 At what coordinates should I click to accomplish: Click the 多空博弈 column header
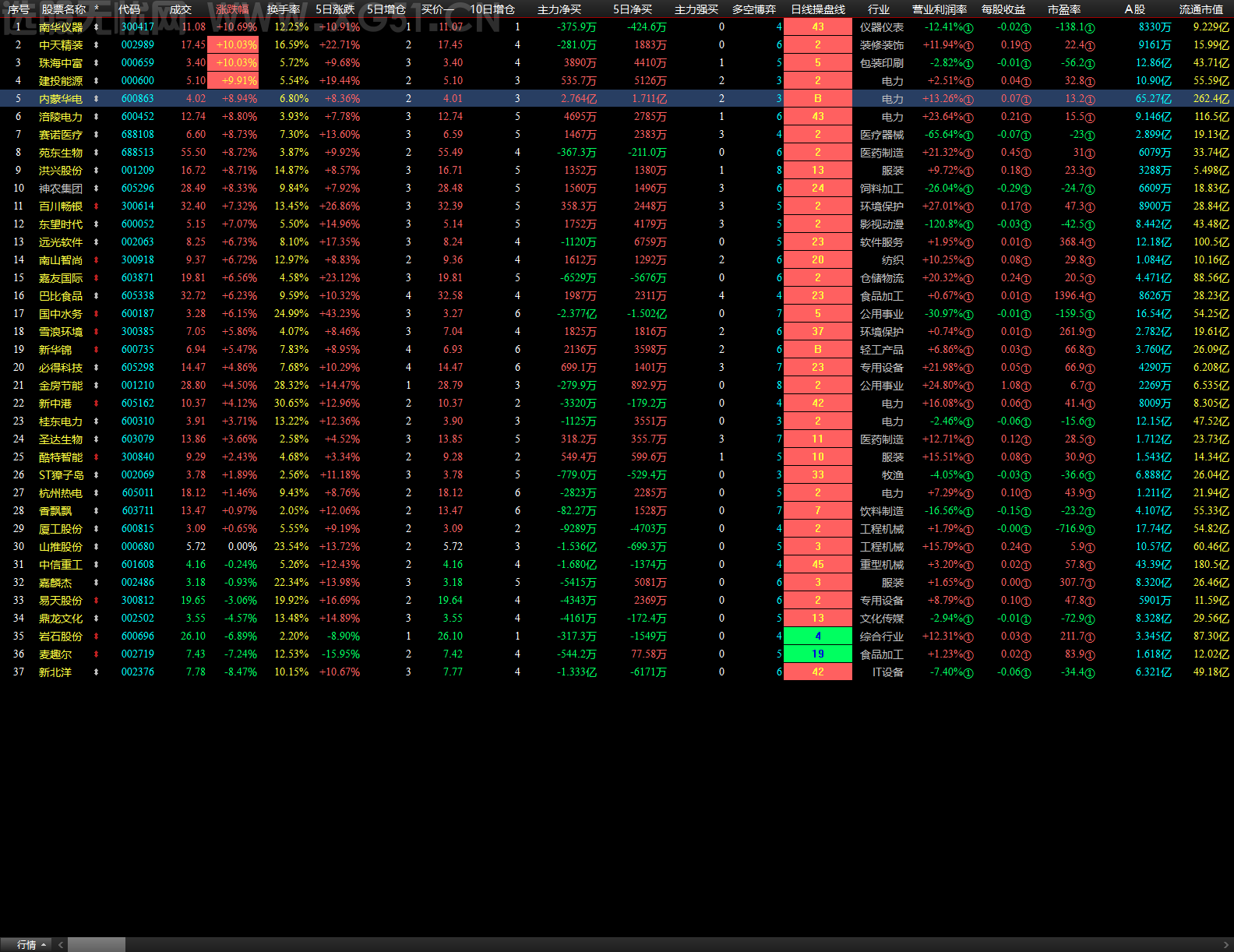[754, 9]
